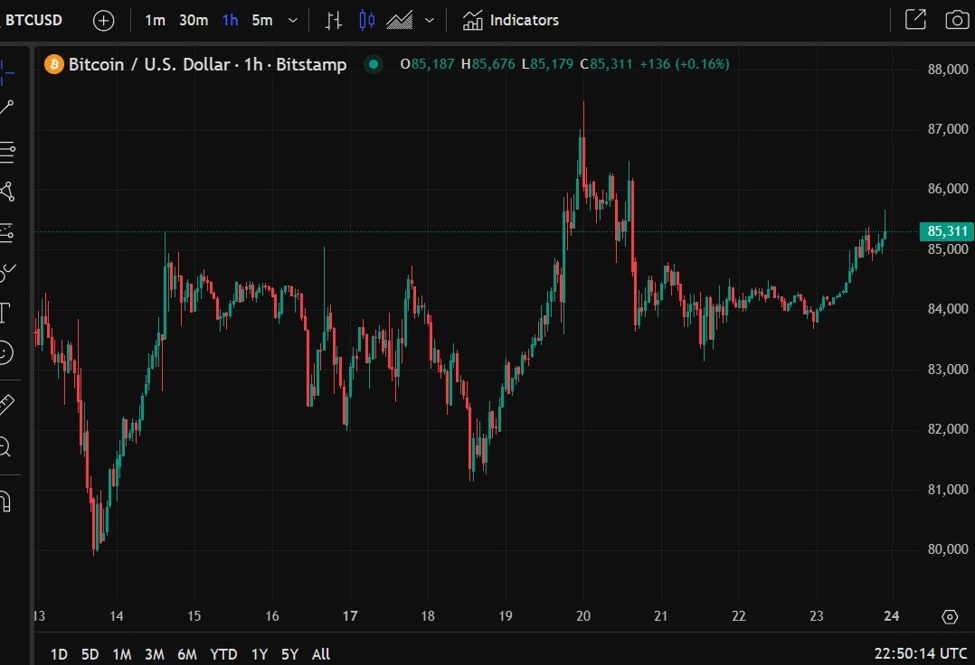Expand the chart style dropdown arrow
This screenshot has width=975, height=665.
point(429,20)
